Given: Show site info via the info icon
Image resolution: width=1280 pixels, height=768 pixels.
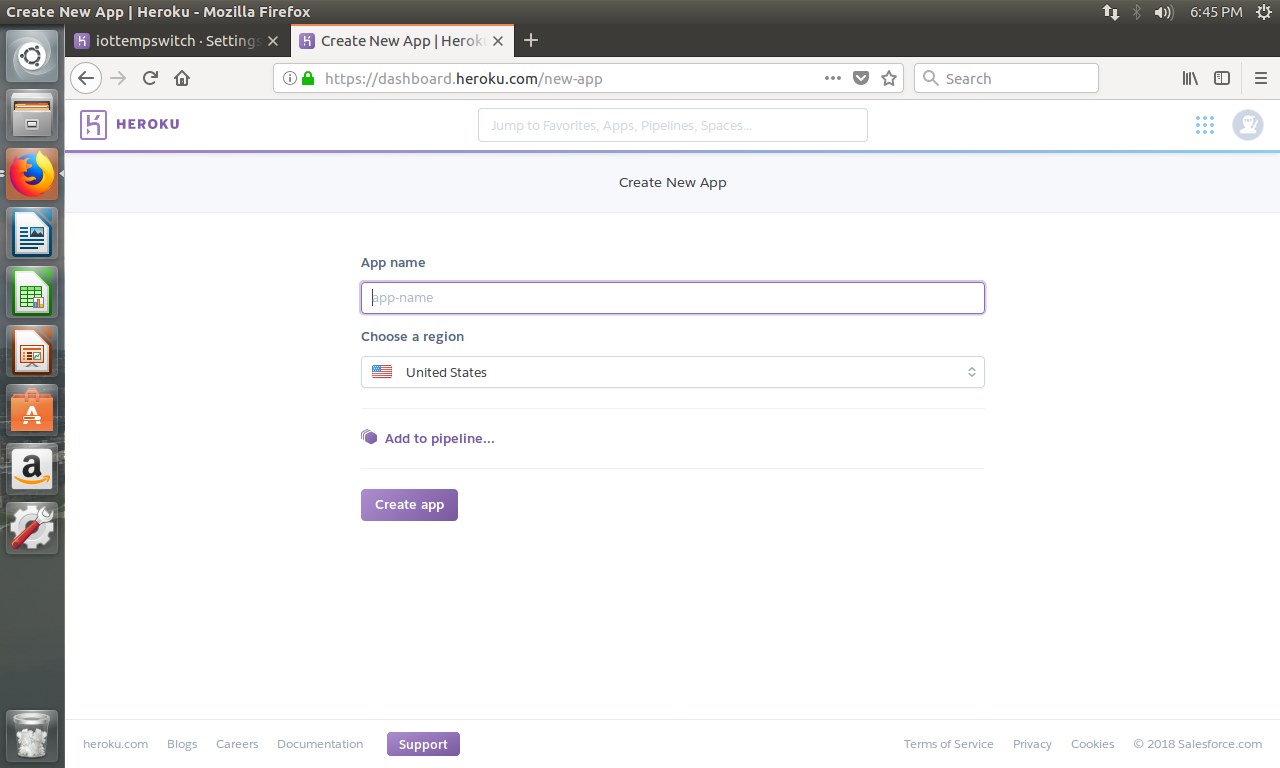Looking at the screenshot, I should (x=290, y=78).
